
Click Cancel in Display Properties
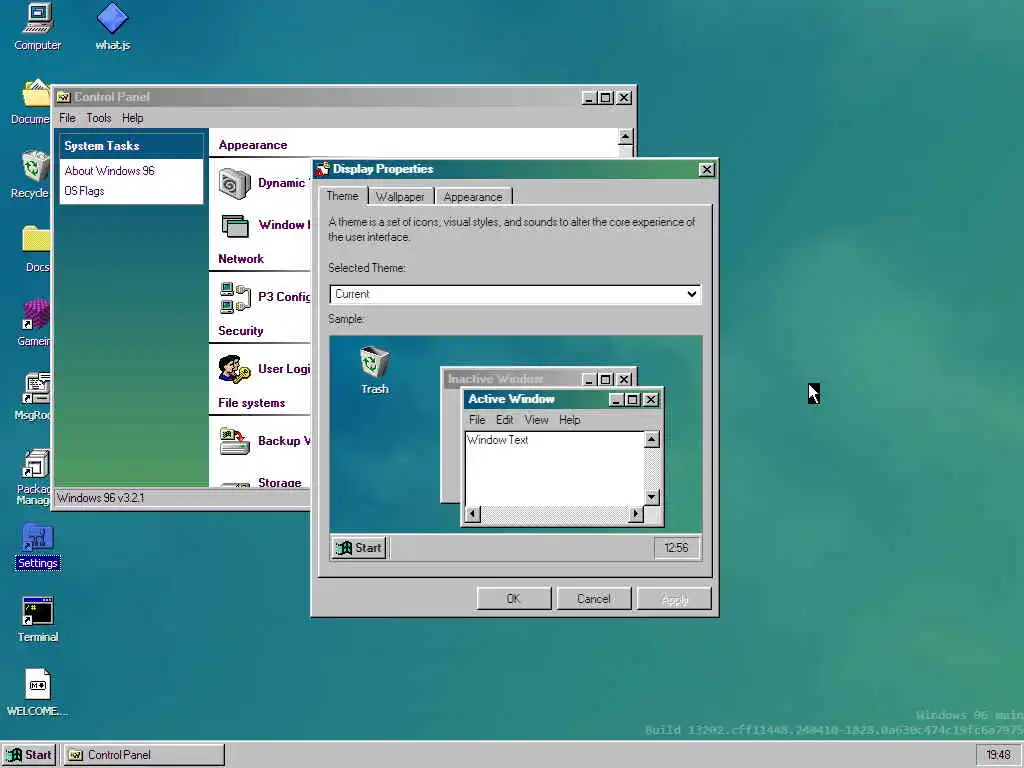coord(594,599)
